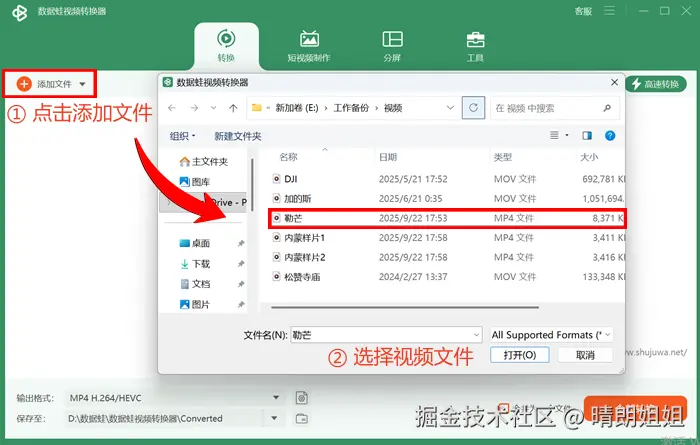This screenshot has height=445, width=700.
Task: Expand the address bar history dropdown
Action: 450,108
